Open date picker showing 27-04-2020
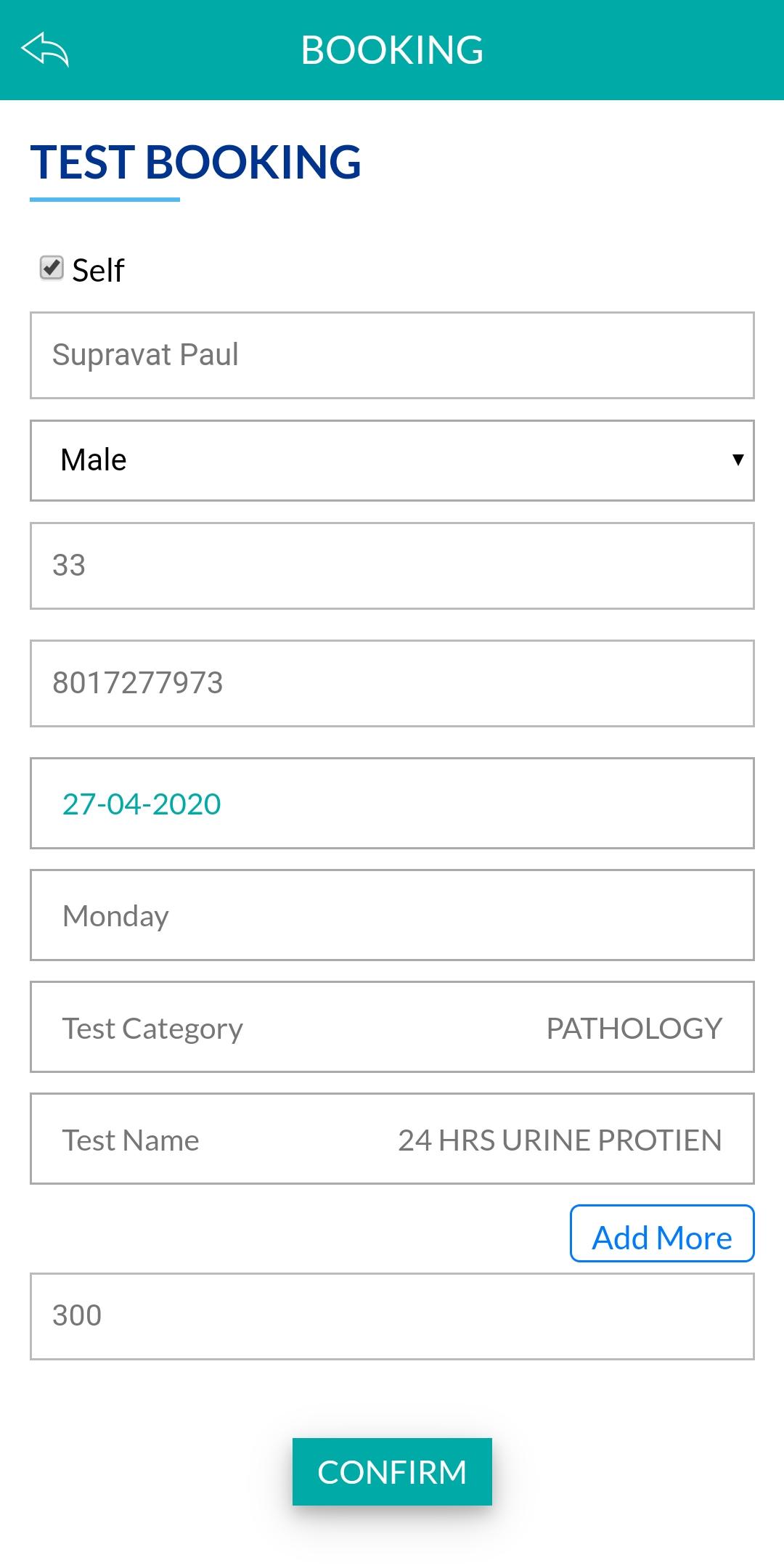Viewport: 784px width, 1568px height. pos(392,803)
